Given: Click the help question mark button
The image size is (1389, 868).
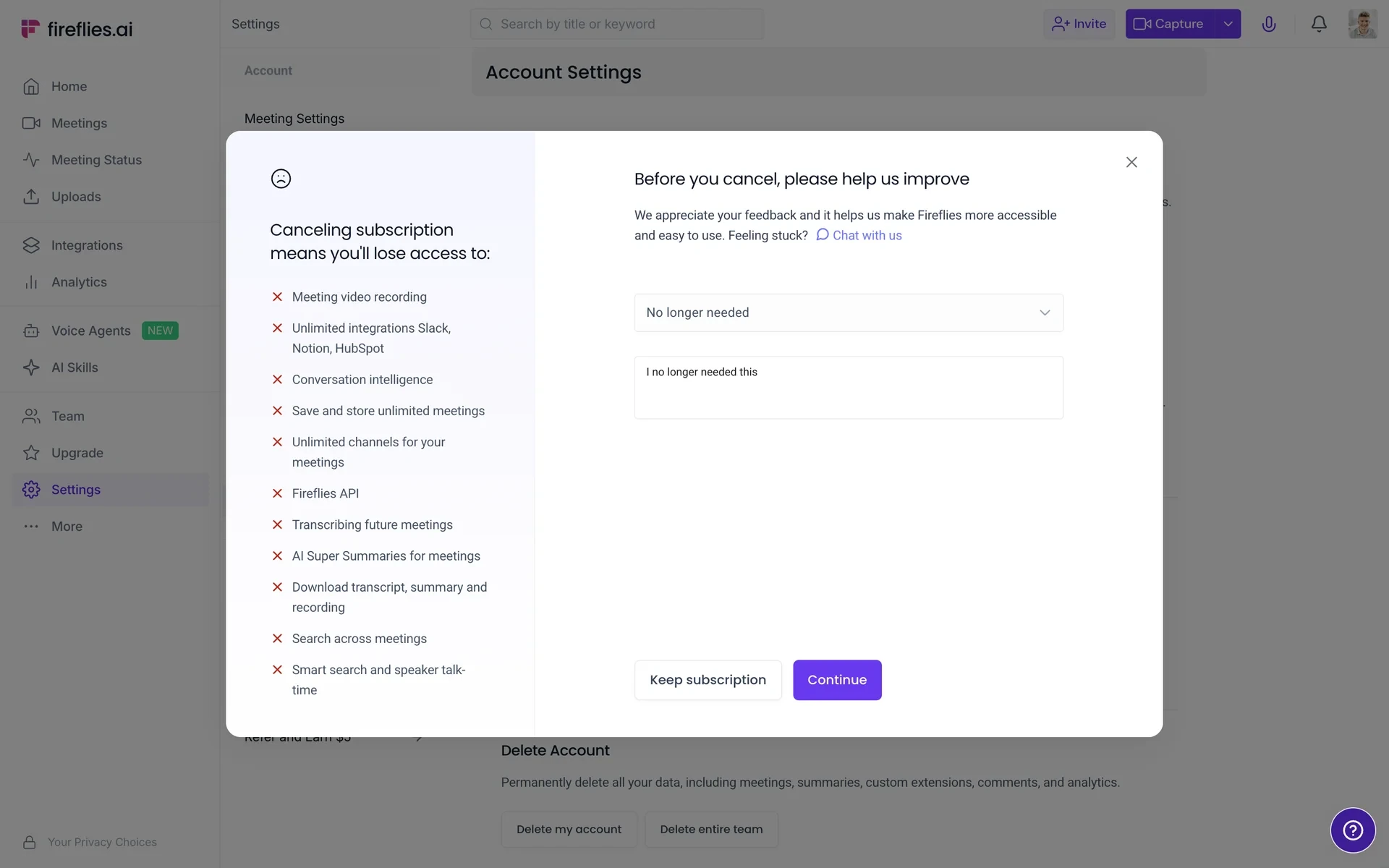Looking at the screenshot, I should [1353, 830].
